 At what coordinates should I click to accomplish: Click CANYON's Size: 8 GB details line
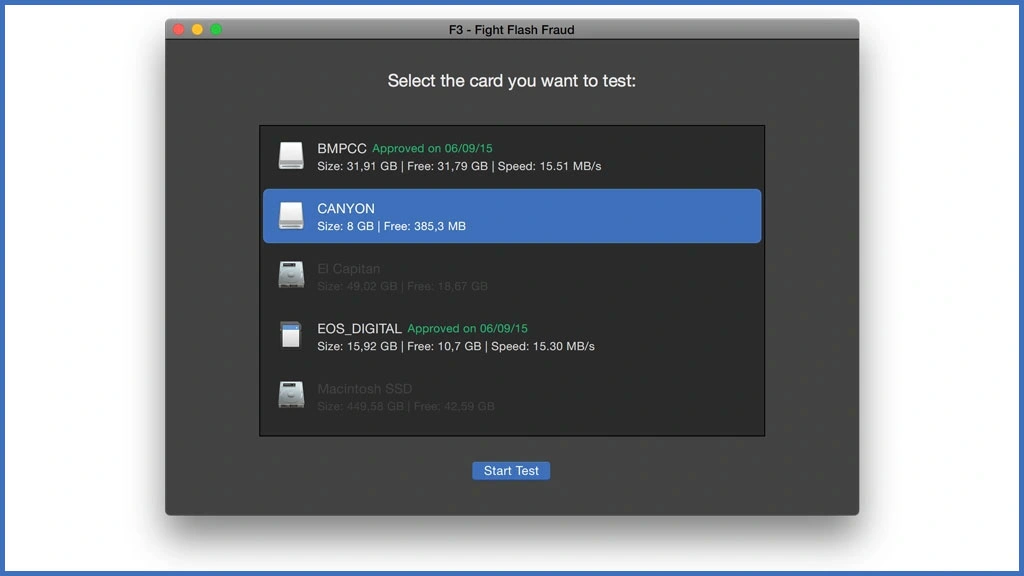coord(391,226)
